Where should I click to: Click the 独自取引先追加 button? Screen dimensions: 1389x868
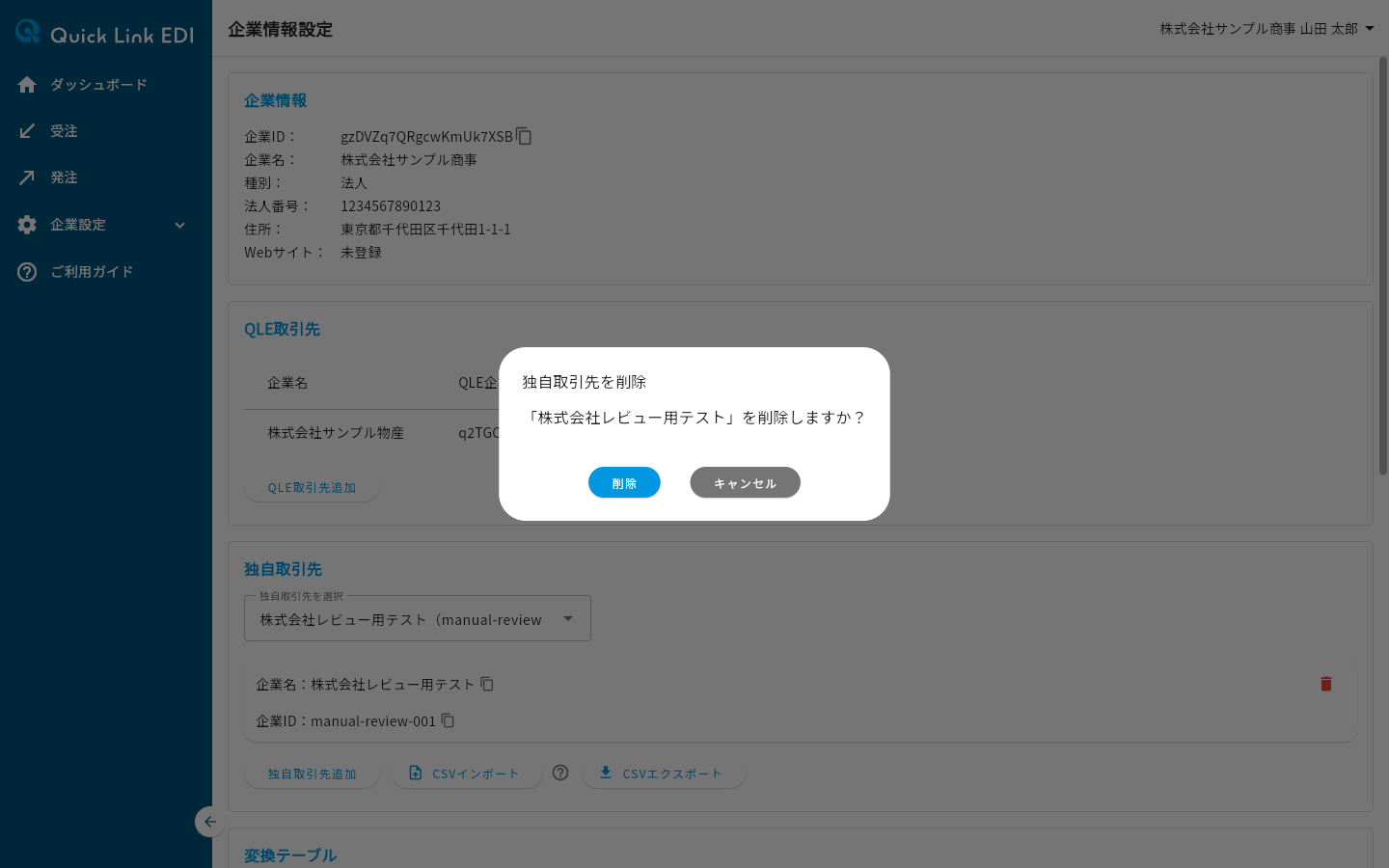pos(312,773)
